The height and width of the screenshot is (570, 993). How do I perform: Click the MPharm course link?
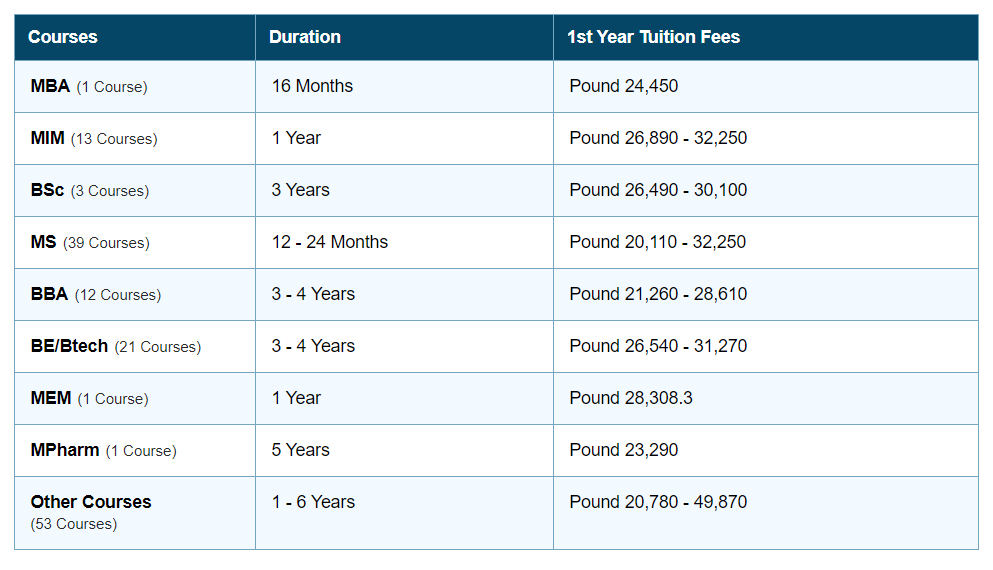pos(65,450)
